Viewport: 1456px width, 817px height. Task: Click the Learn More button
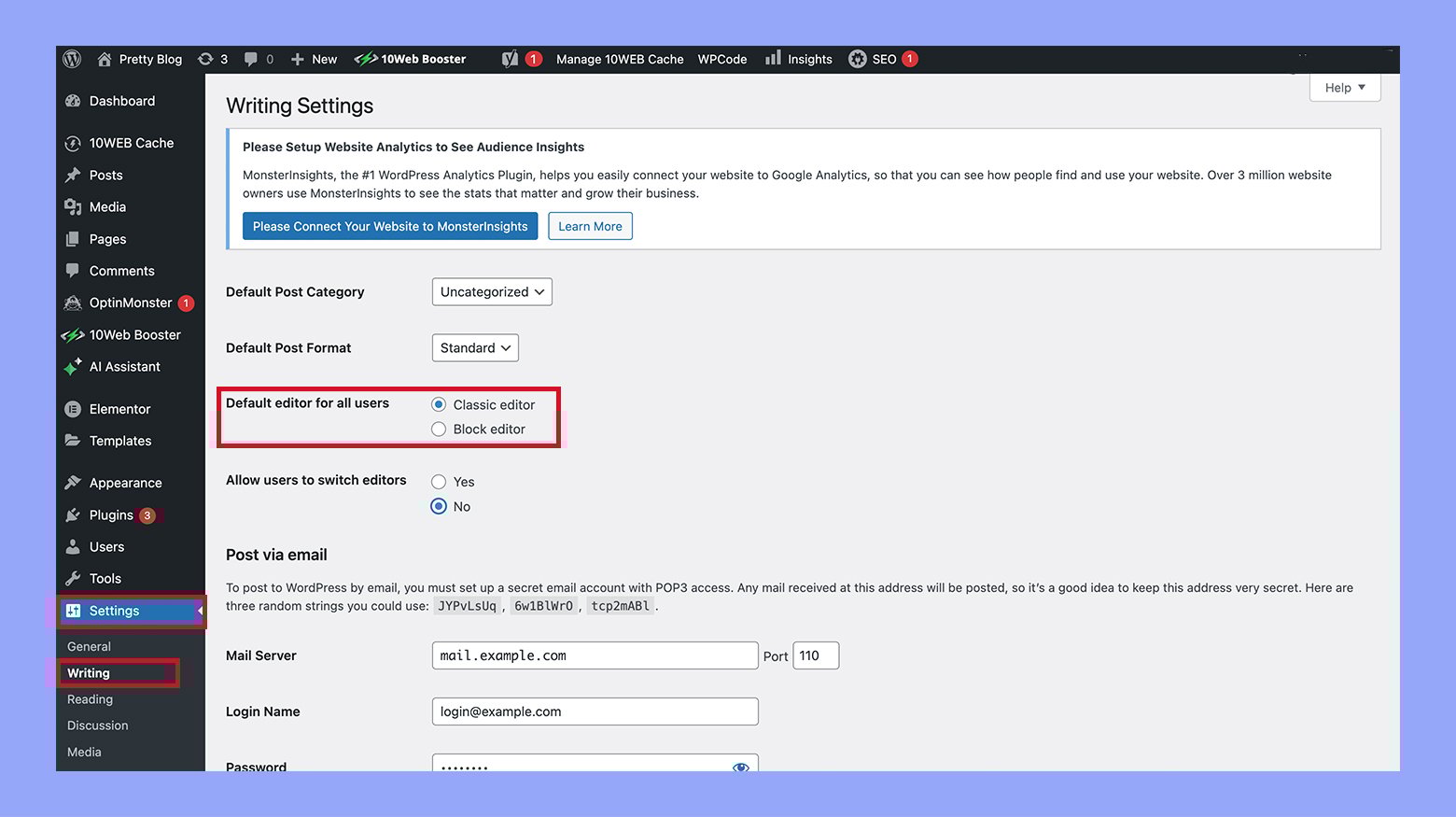click(x=590, y=226)
